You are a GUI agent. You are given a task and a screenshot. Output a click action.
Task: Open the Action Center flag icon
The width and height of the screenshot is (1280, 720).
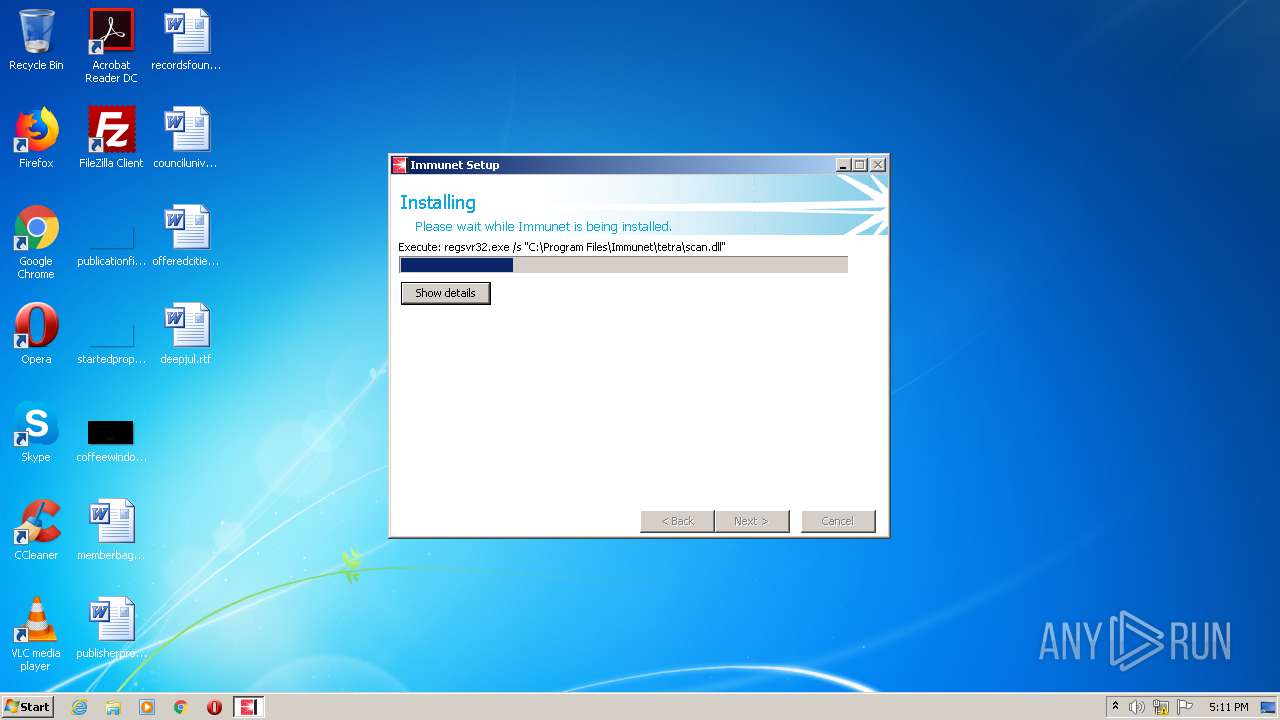click(1185, 707)
